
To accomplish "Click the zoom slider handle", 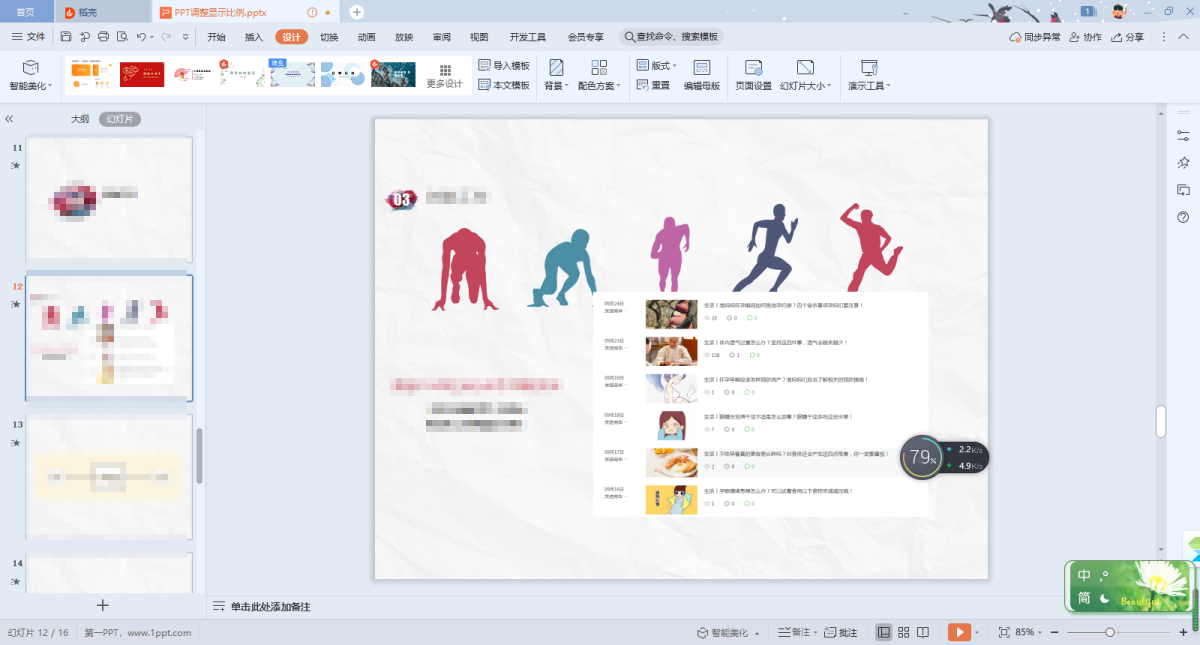I will click(x=1109, y=632).
